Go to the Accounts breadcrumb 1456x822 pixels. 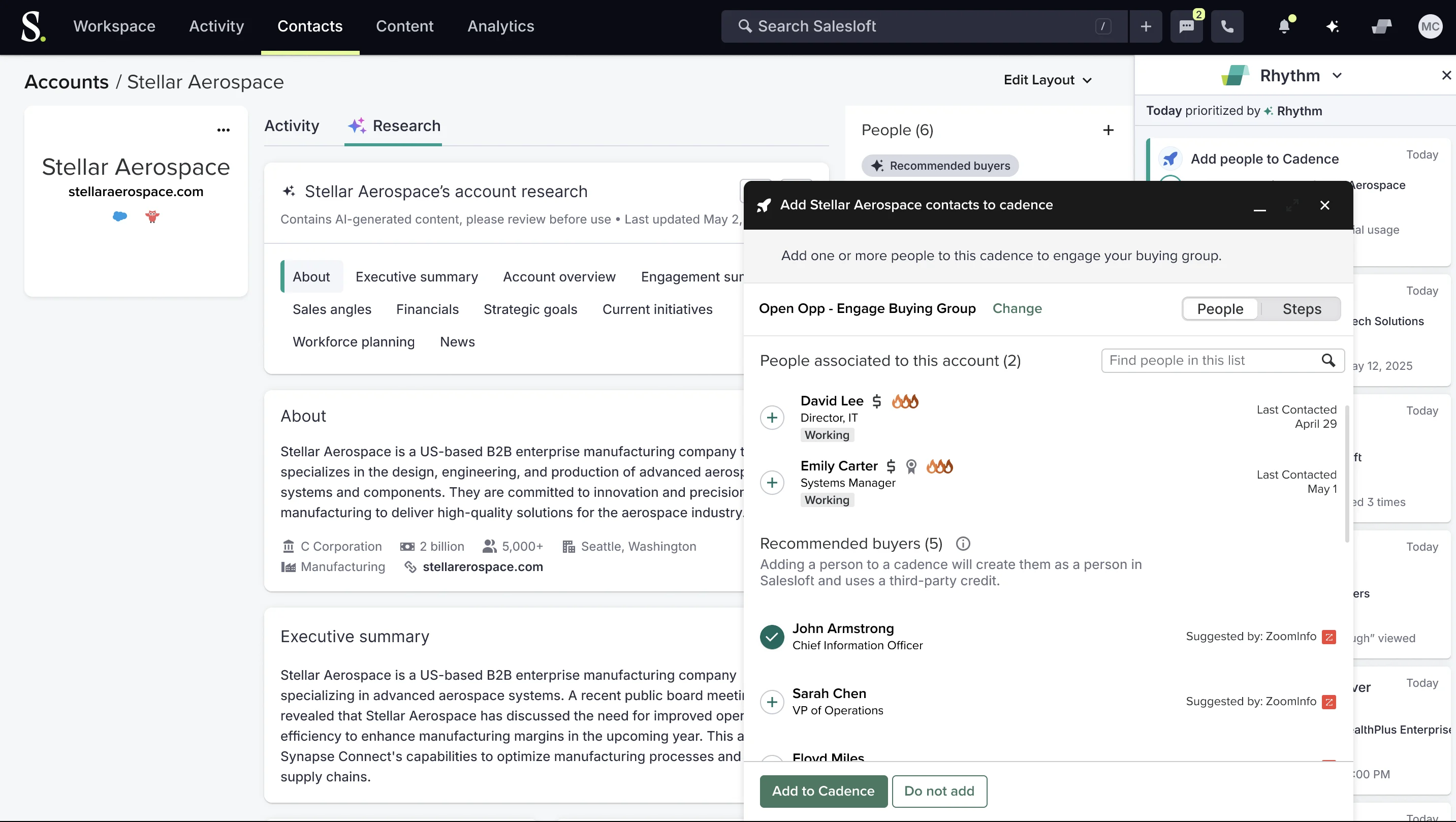(67, 82)
